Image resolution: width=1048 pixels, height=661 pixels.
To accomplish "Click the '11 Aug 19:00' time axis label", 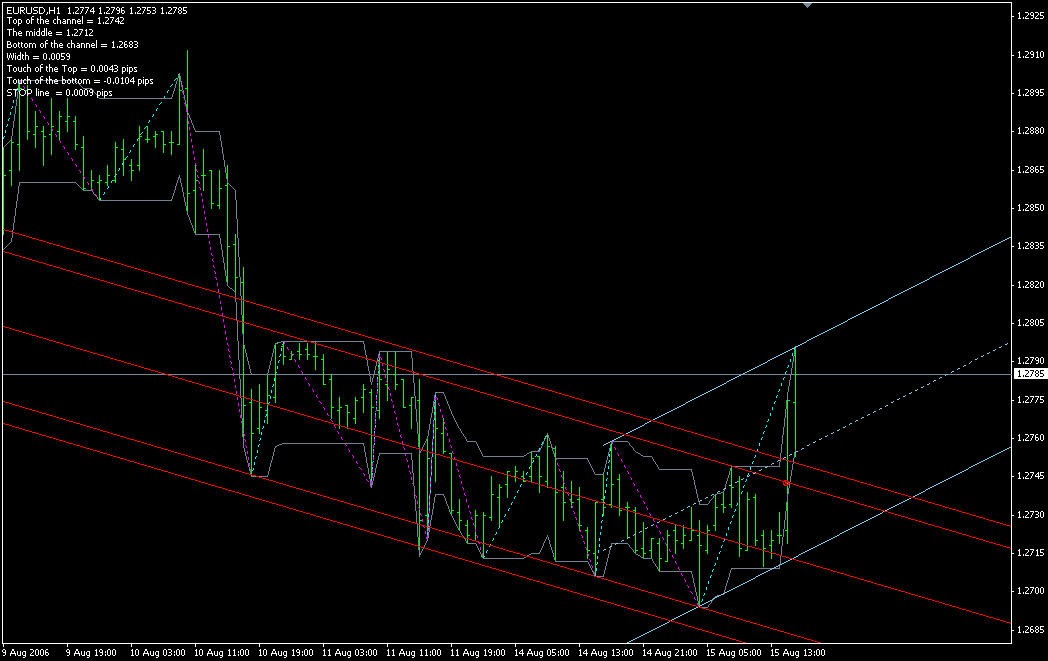I will tap(478, 653).
